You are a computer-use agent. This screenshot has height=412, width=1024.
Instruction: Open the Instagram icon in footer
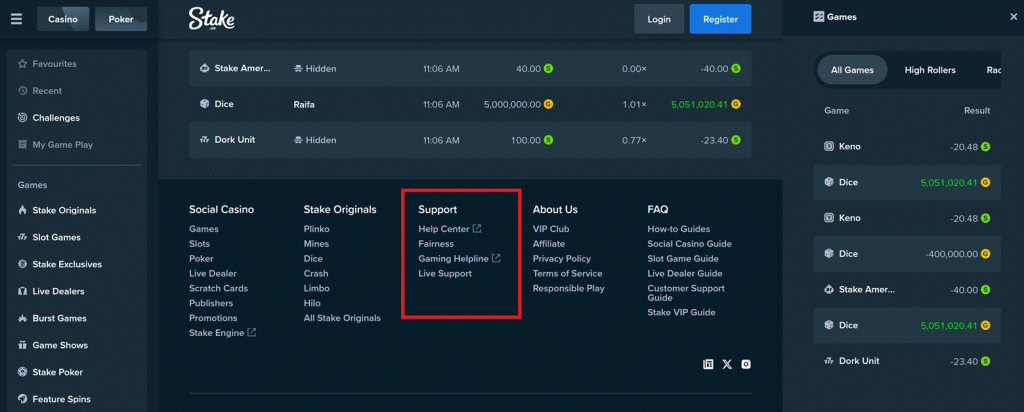coord(746,364)
